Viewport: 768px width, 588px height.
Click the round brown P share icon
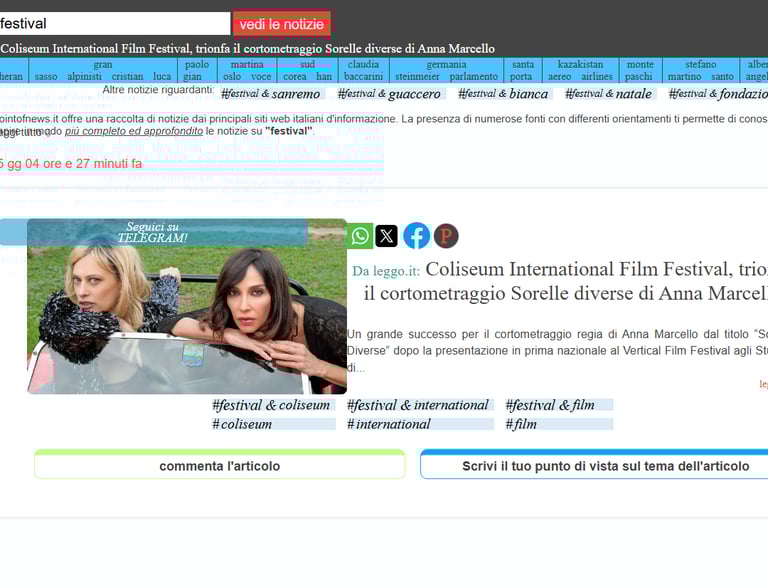pos(446,236)
